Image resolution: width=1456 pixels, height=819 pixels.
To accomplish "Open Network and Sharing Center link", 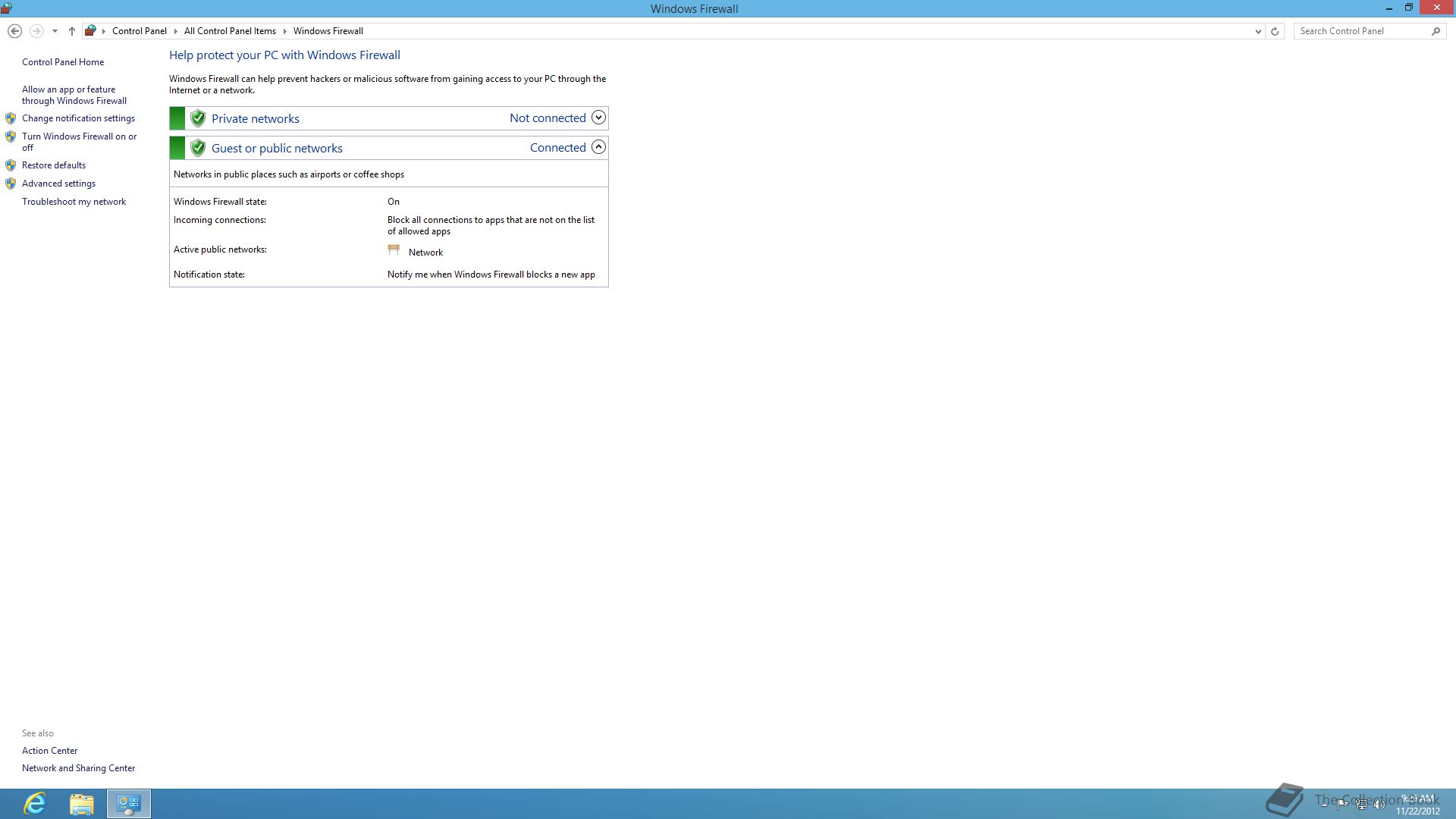I will pyautogui.click(x=78, y=768).
